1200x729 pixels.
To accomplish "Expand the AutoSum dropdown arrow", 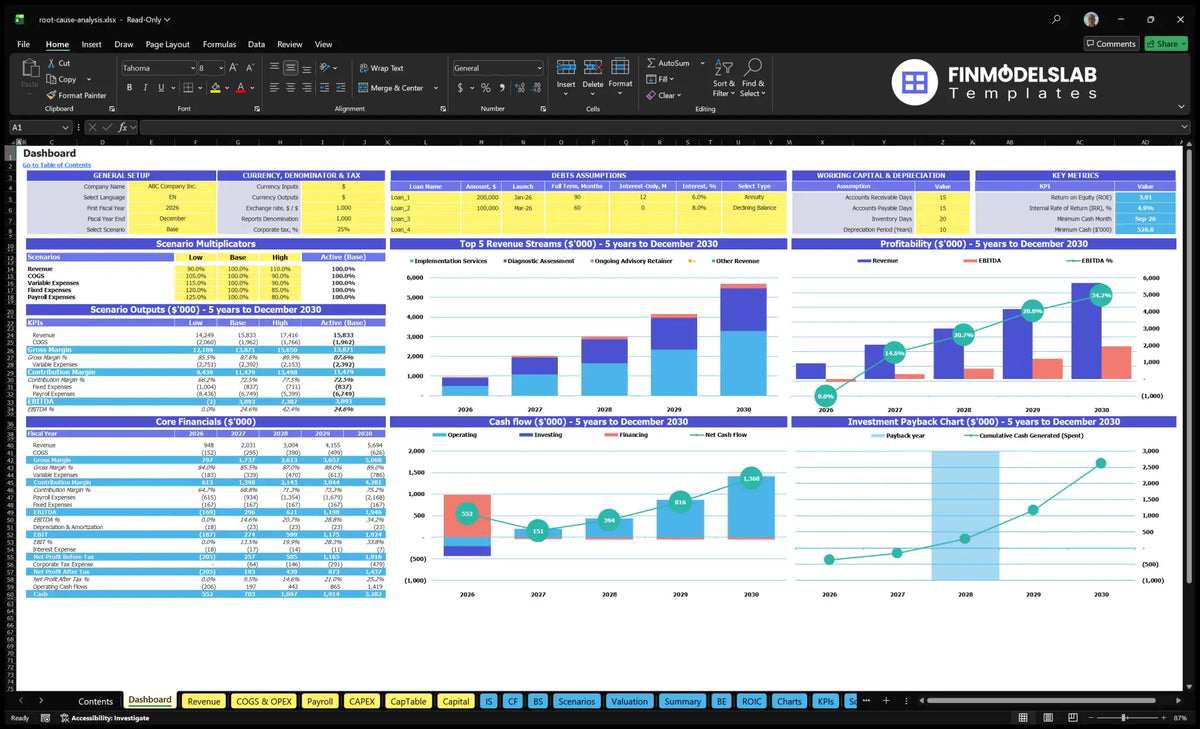I will pos(702,63).
